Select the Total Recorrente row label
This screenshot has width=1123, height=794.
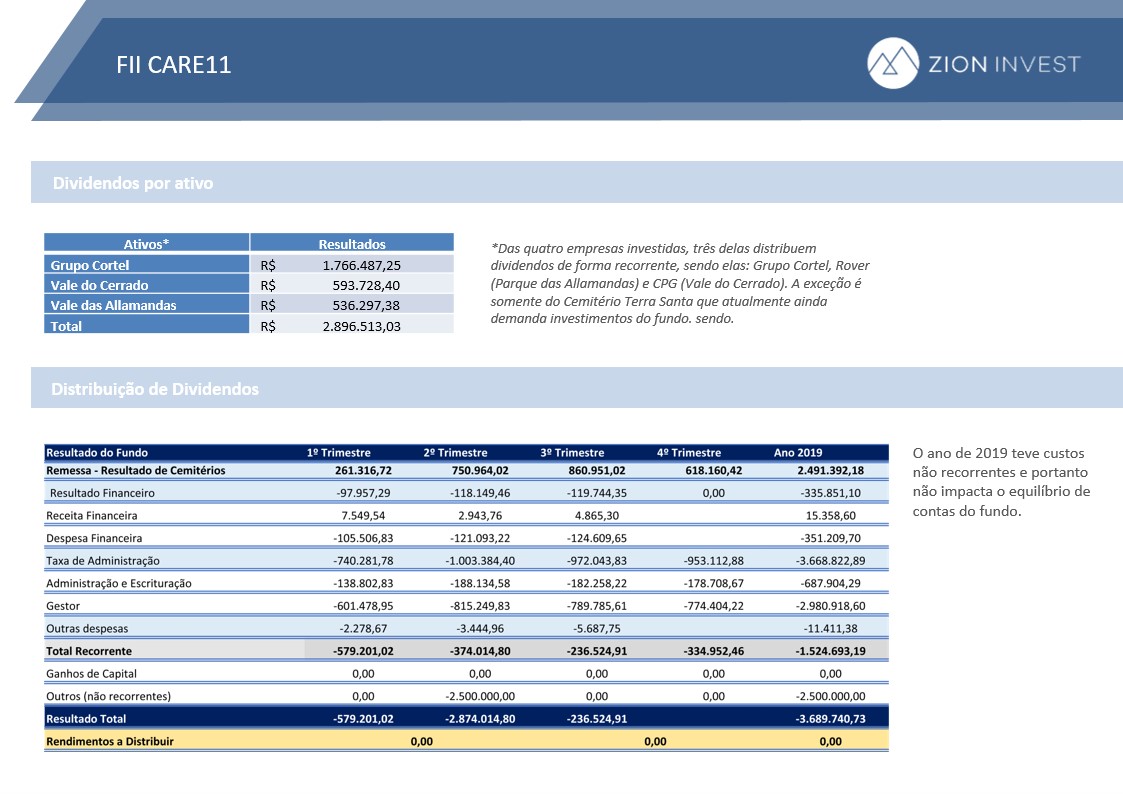pos(89,651)
